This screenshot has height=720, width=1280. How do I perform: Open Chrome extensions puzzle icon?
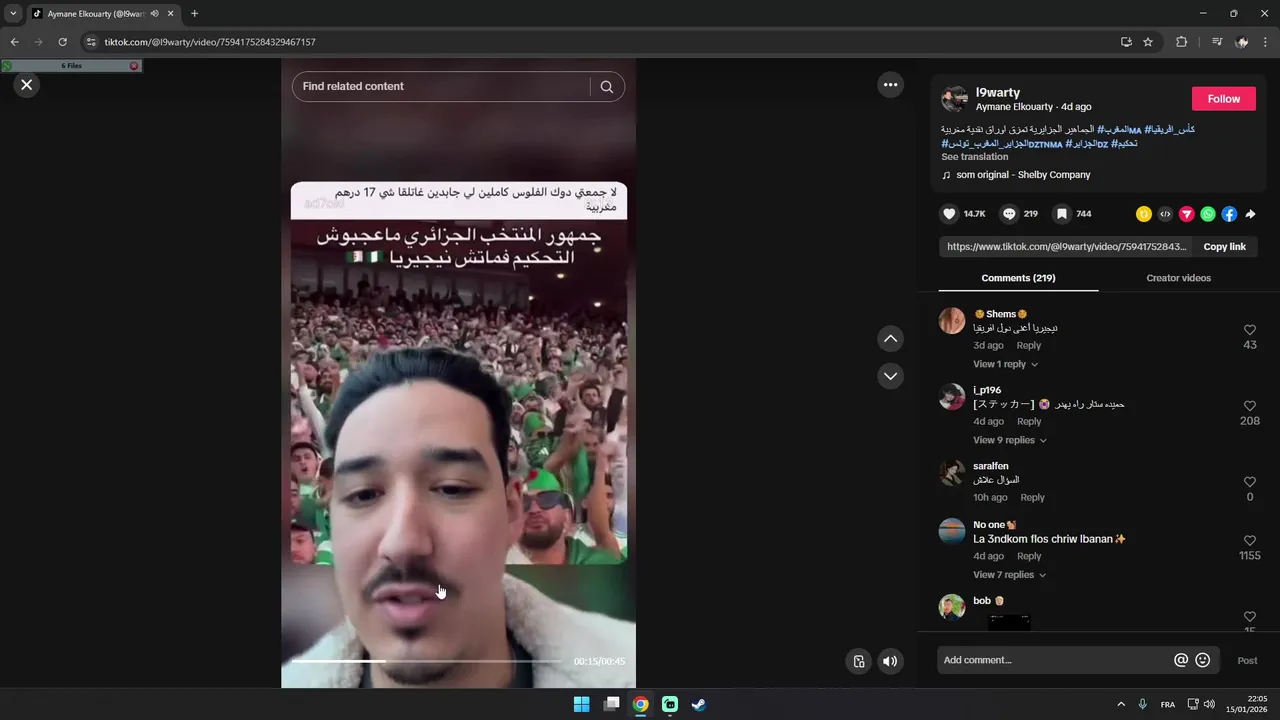1182,42
